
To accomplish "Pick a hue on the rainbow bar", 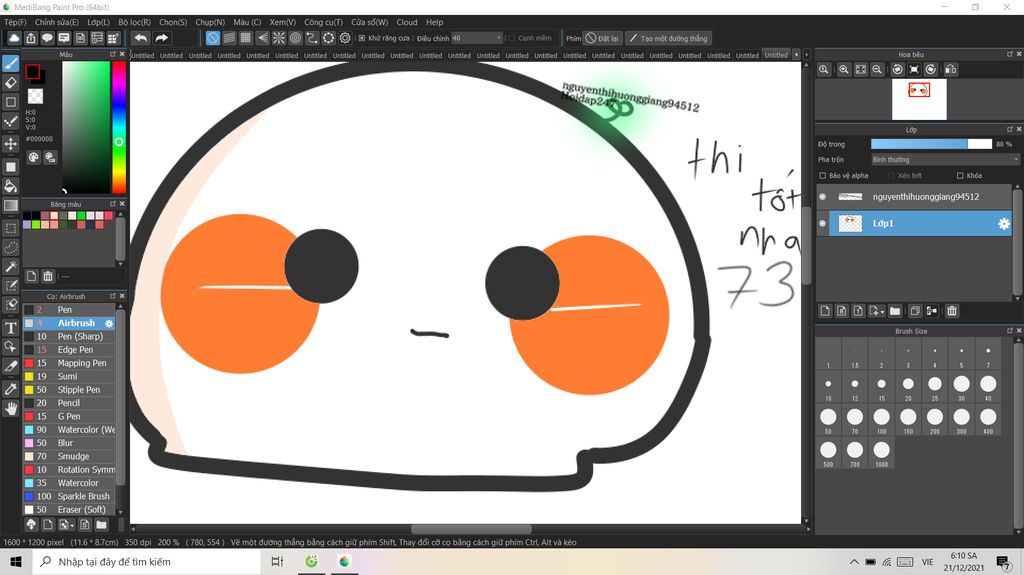I will coord(118,127).
